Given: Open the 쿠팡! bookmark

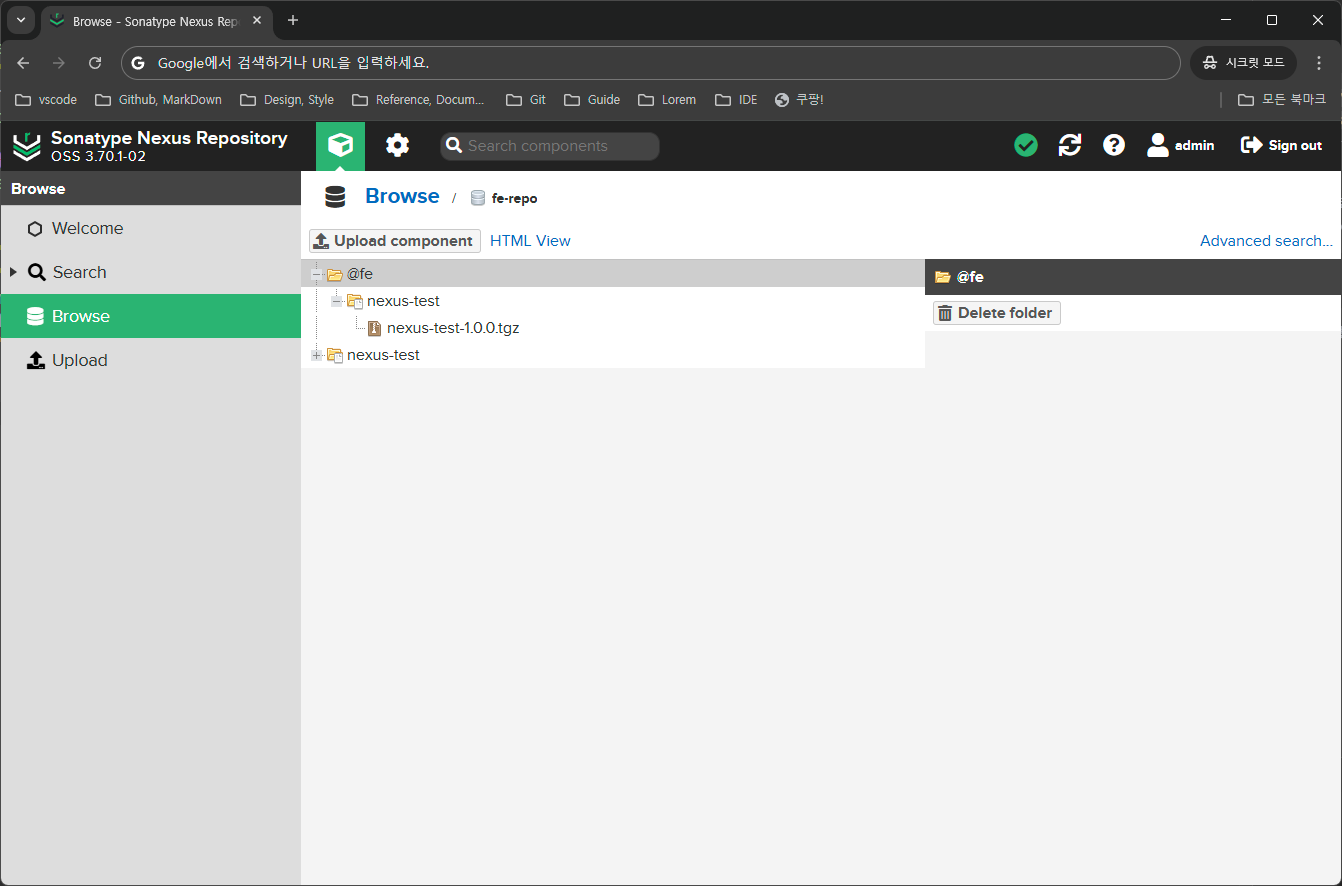Looking at the screenshot, I should click(x=799, y=100).
